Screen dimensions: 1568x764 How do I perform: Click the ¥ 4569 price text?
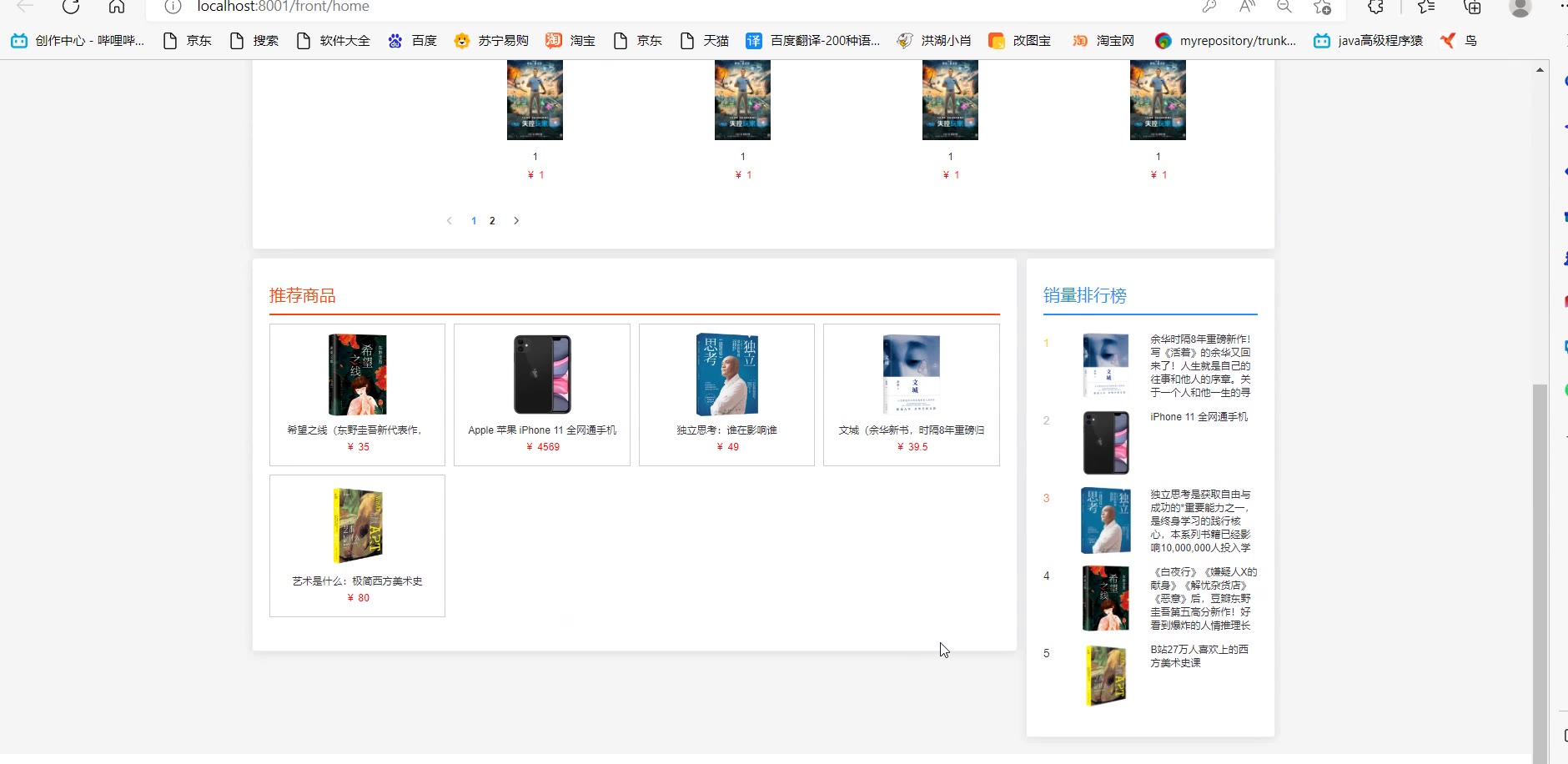pyautogui.click(x=543, y=447)
